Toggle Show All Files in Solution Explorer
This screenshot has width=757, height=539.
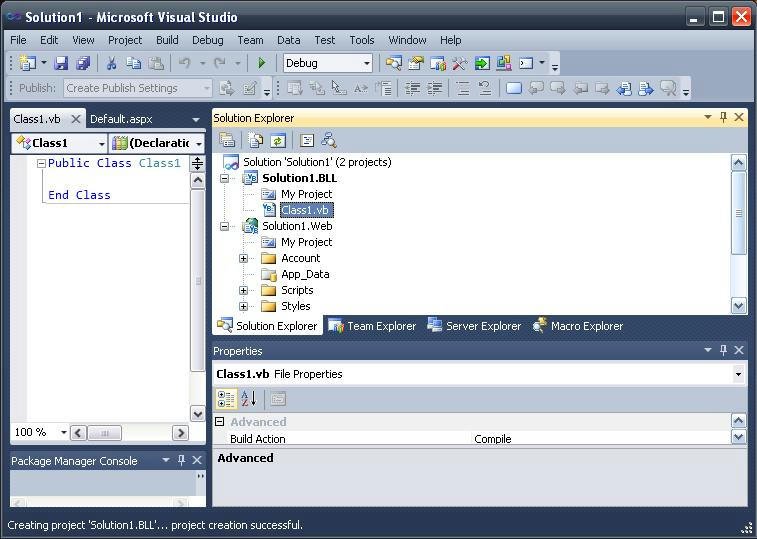pos(255,141)
